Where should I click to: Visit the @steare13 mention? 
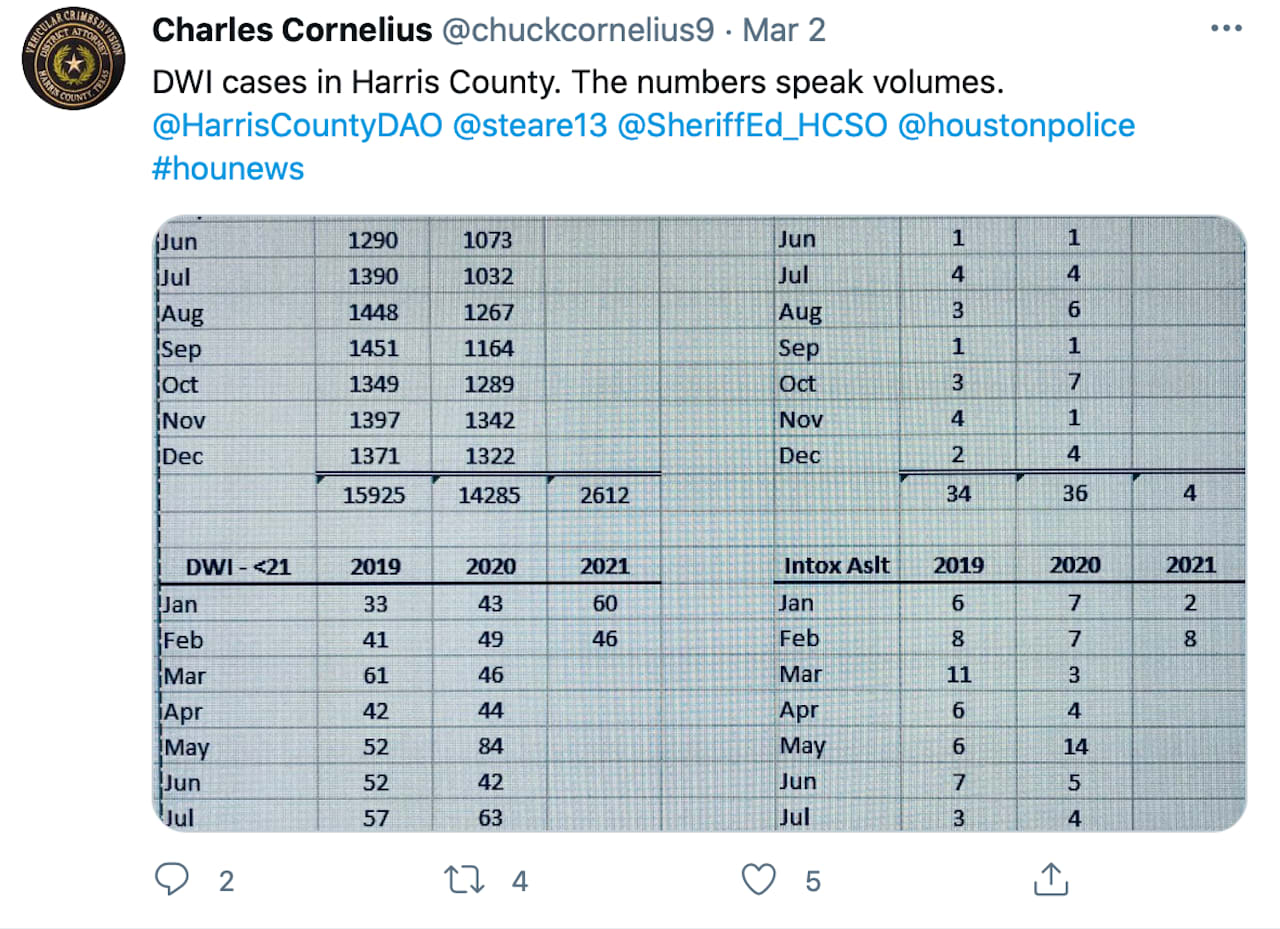click(530, 126)
